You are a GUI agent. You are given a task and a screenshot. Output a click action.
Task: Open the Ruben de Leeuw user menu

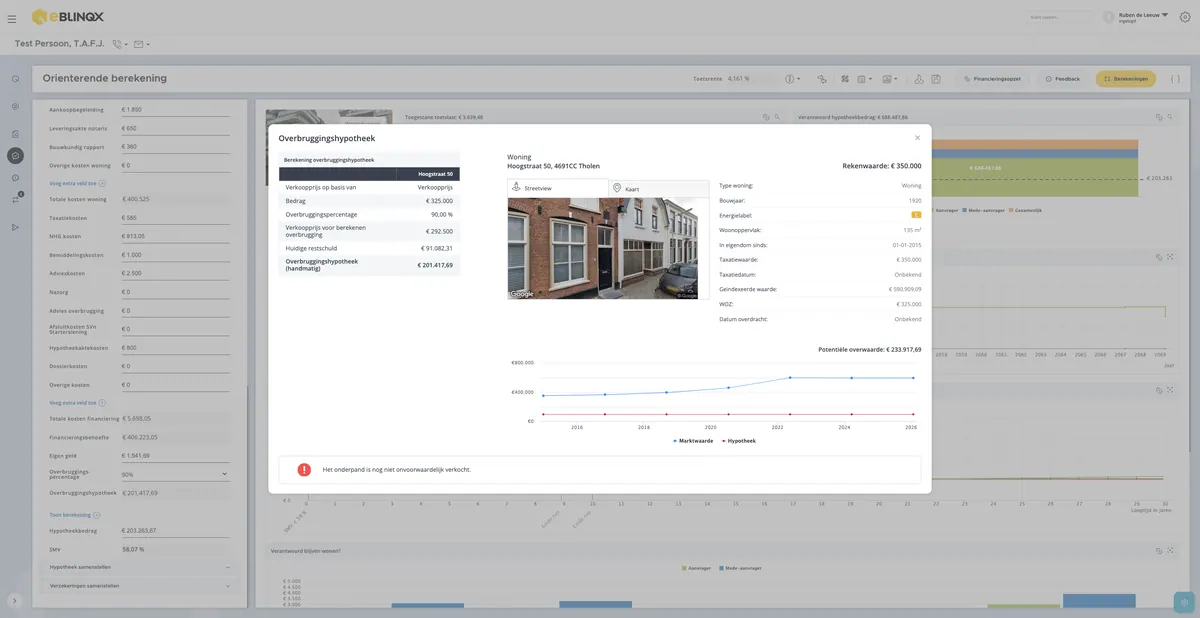[x=1136, y=17]
